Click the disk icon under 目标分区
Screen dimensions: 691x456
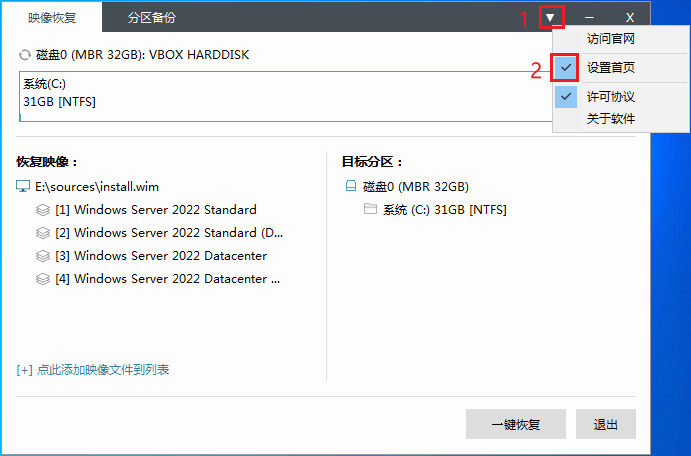350,186
